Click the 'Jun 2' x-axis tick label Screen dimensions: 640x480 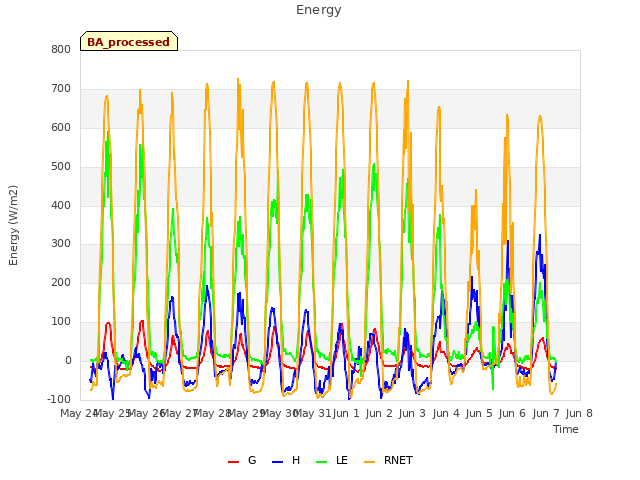tap(379, 413)
